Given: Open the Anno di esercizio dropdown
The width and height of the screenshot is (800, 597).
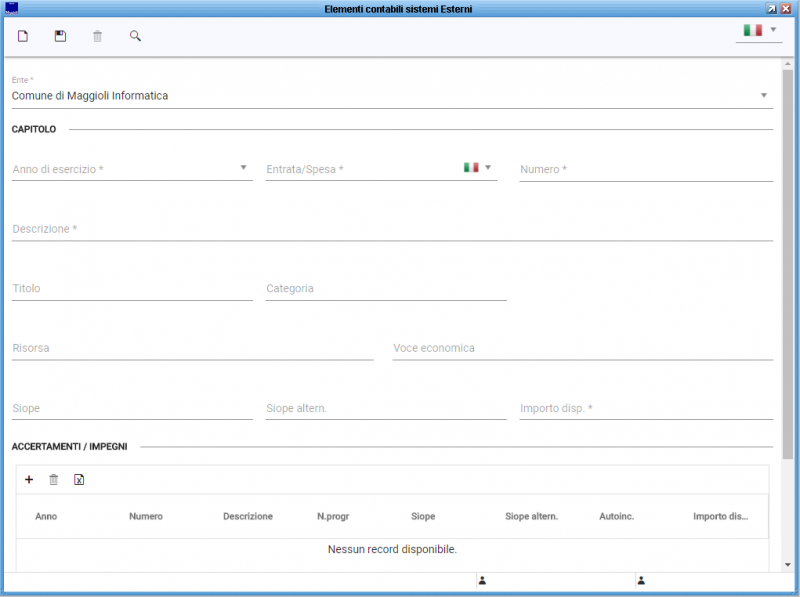Looking at the screenshot, I should [x=243, y=168].
